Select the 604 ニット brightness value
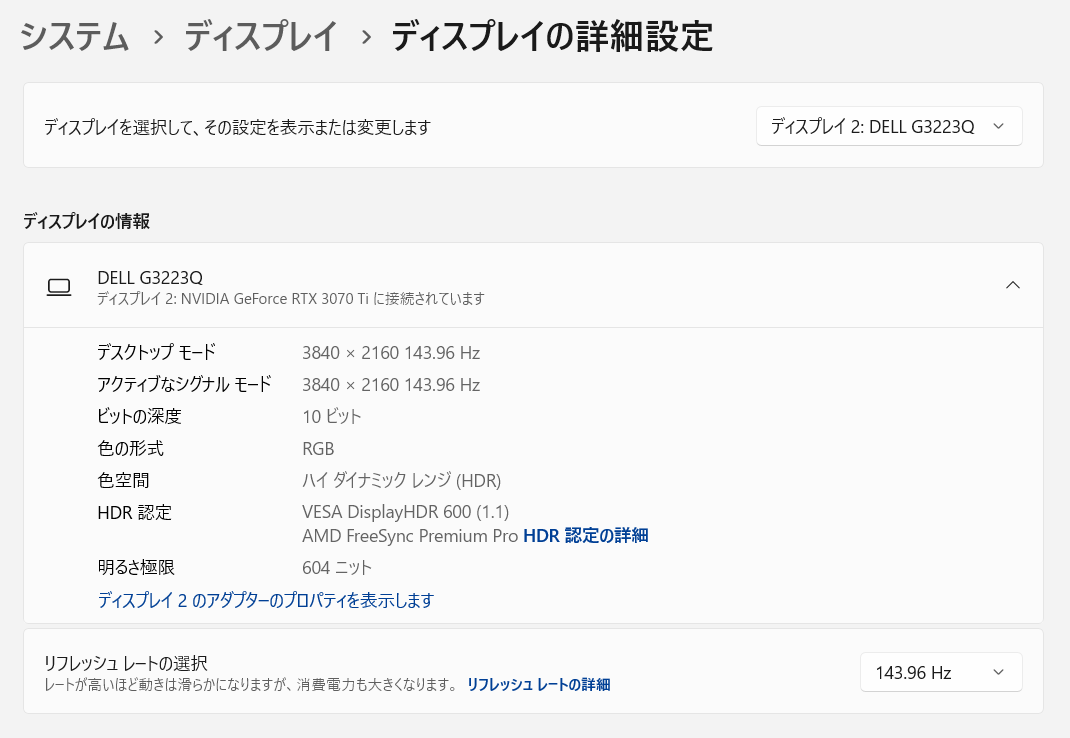This screenshot has width=1070, height=738. [x=337, y=568]
